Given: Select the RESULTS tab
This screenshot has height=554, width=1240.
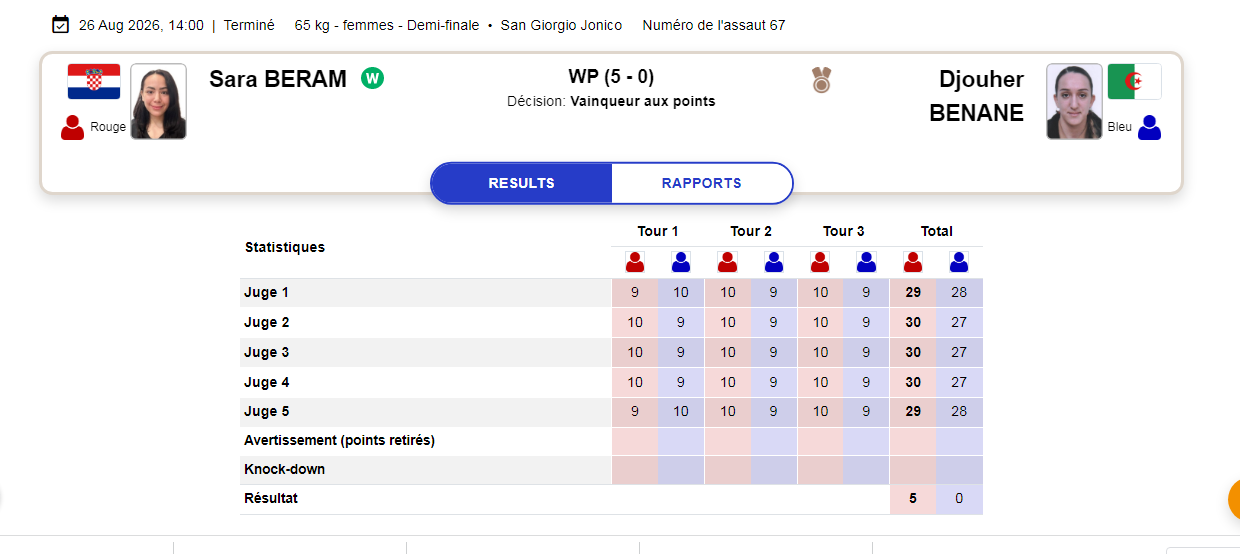Looking at the screenshot, I should point(521,183).
